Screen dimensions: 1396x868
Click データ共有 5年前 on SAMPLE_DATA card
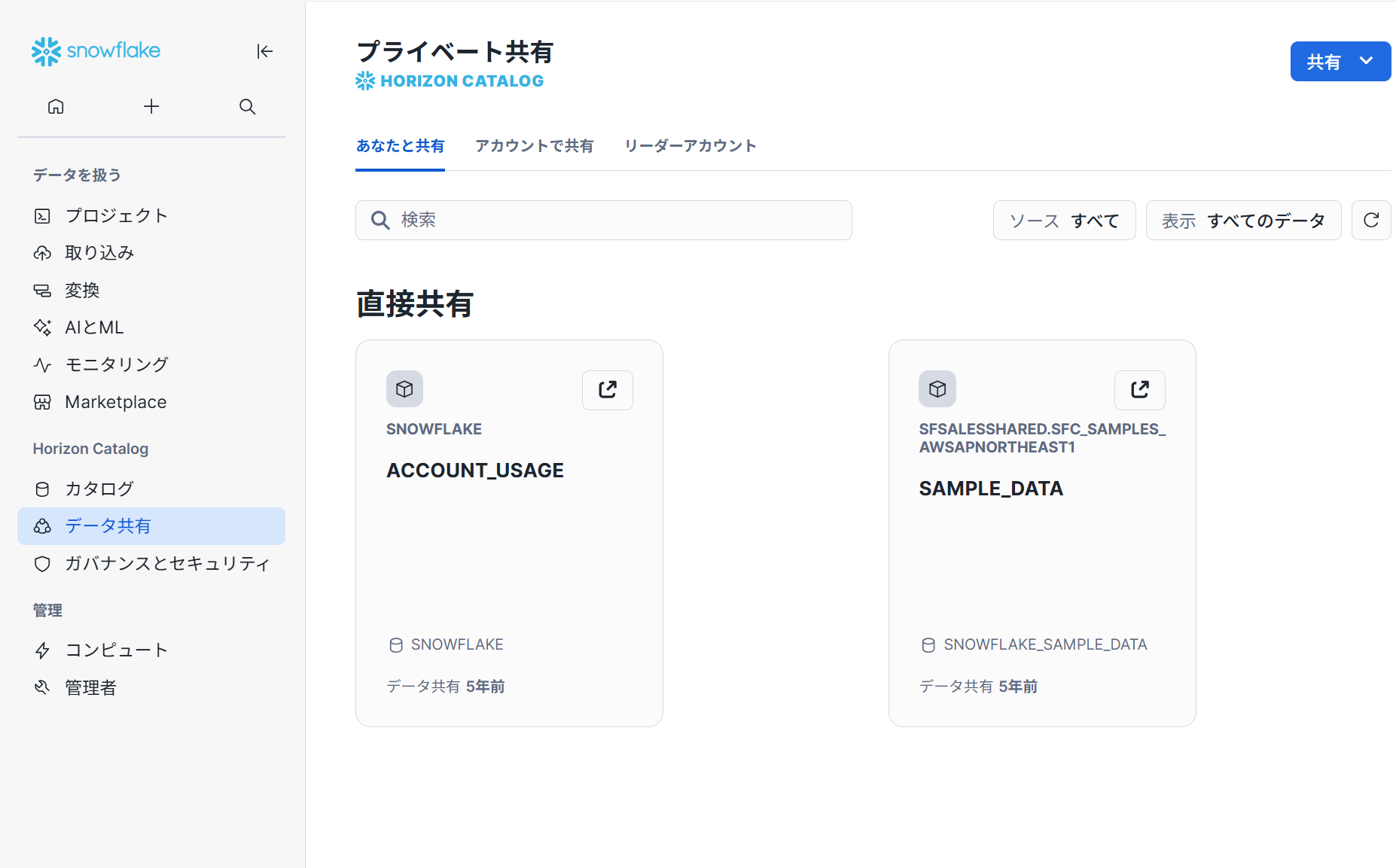[978, 687]
